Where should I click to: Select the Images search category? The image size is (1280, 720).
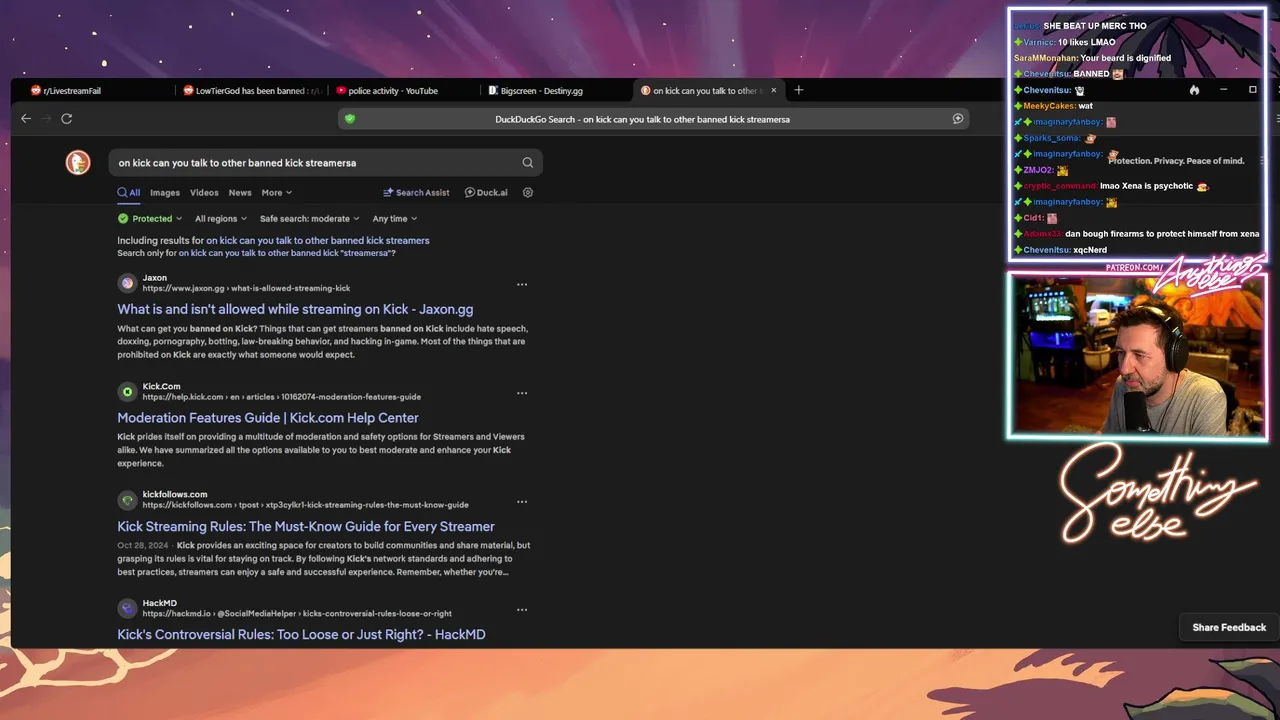(165, 193)
